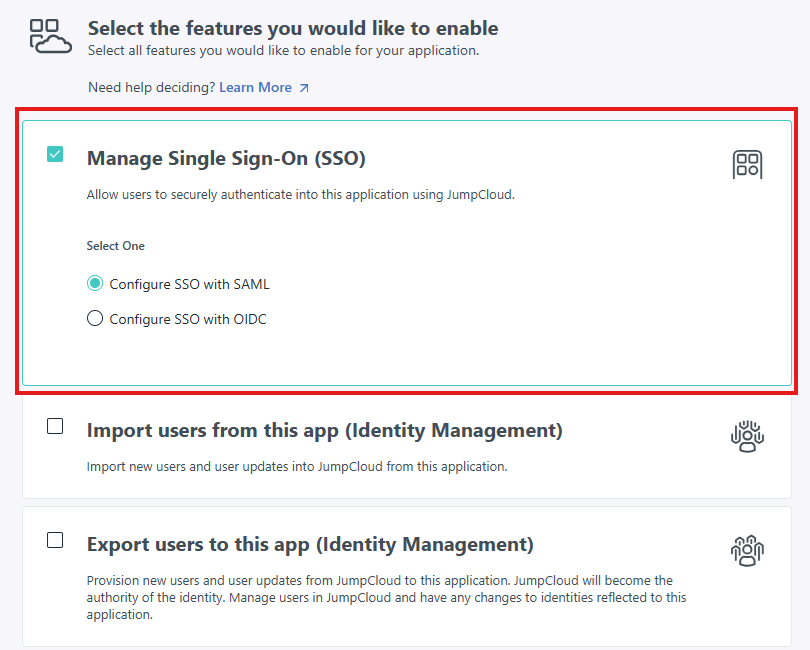Click the Import users description text
Viewport: 810px width, 650px height.
297,467
